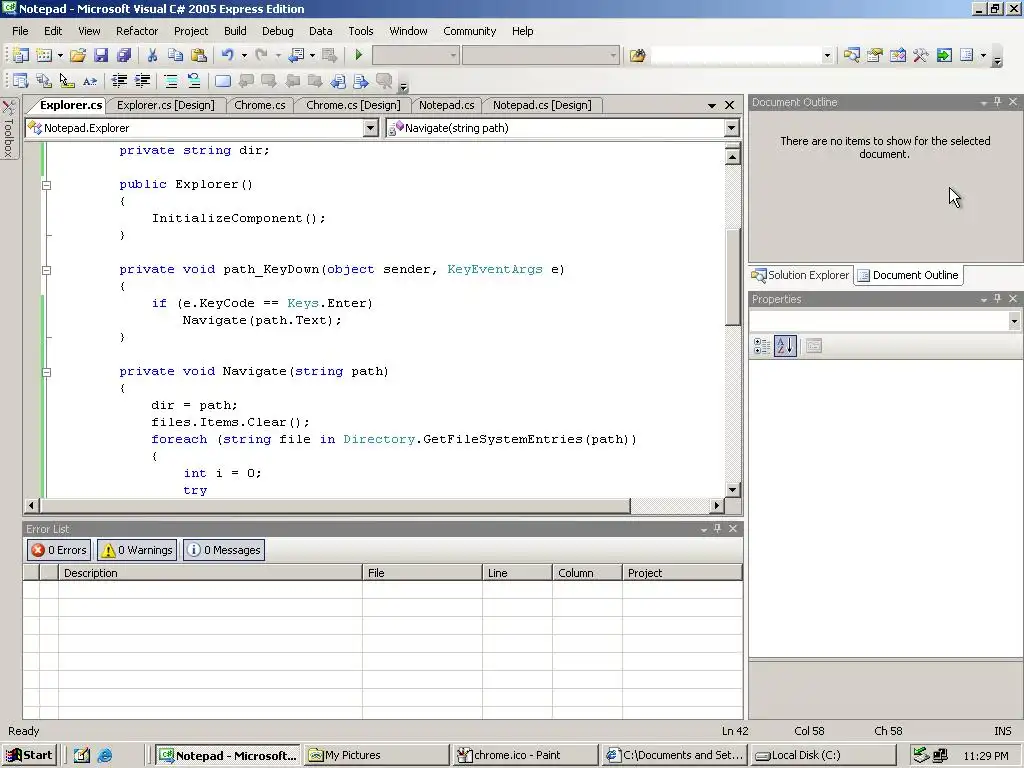The height and width of the screenshot is (768, 1024).
Task: Toggle a bookmark on the current line
Action: point(223,81)
